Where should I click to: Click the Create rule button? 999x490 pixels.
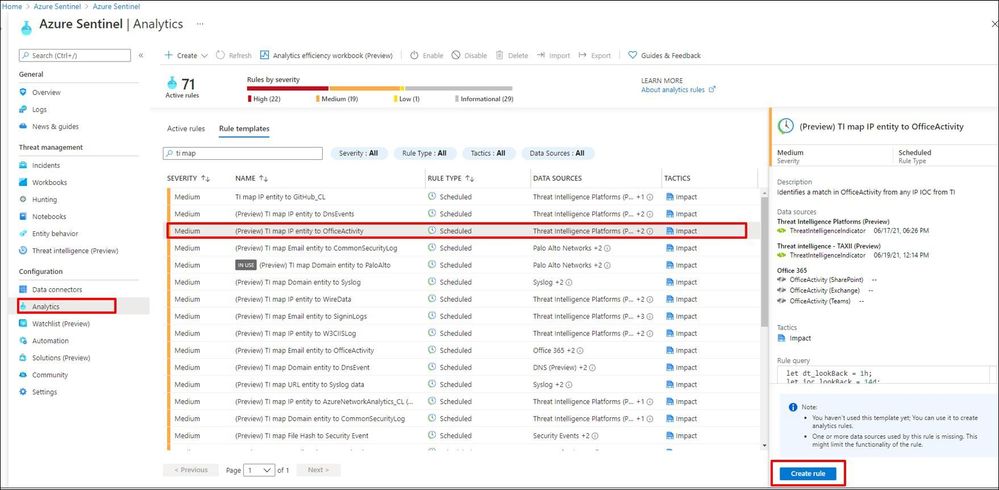pos(808,473)
